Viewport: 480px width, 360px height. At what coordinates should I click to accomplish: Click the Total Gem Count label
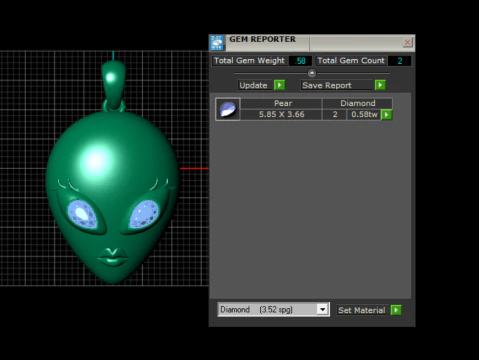click(351, 61)
